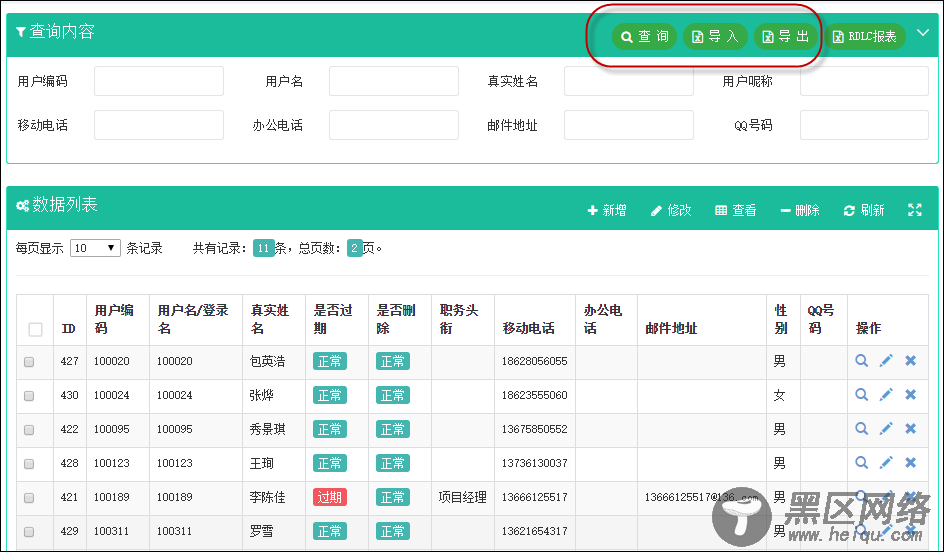944x552 pixels.
Task: Check the checkbox for row ID 428
Action: (29, 464)
